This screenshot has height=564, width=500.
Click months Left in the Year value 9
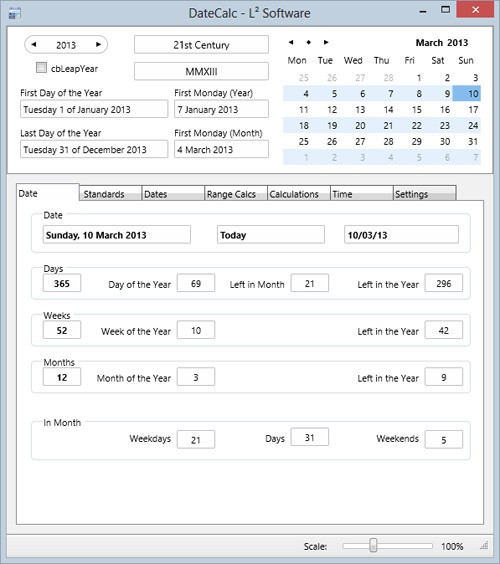pos(444,377)
